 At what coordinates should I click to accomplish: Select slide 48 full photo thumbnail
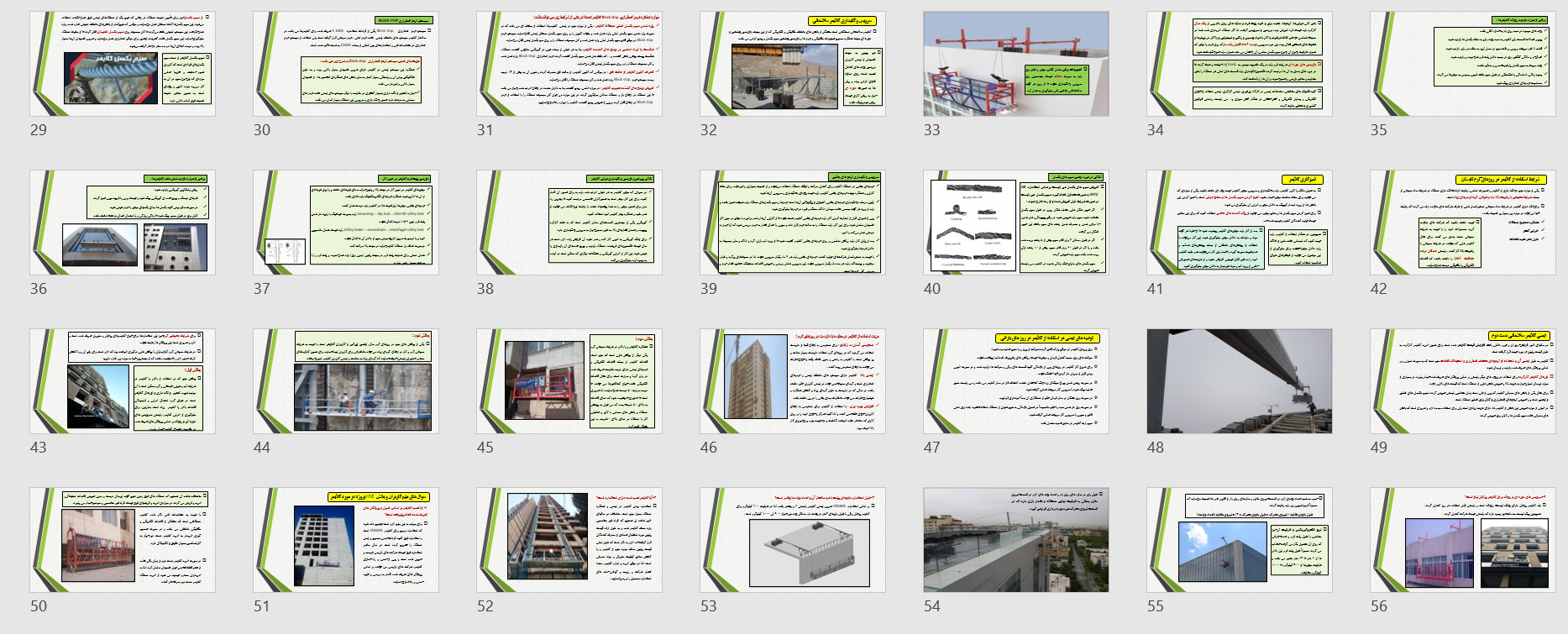click(1240, 381)
